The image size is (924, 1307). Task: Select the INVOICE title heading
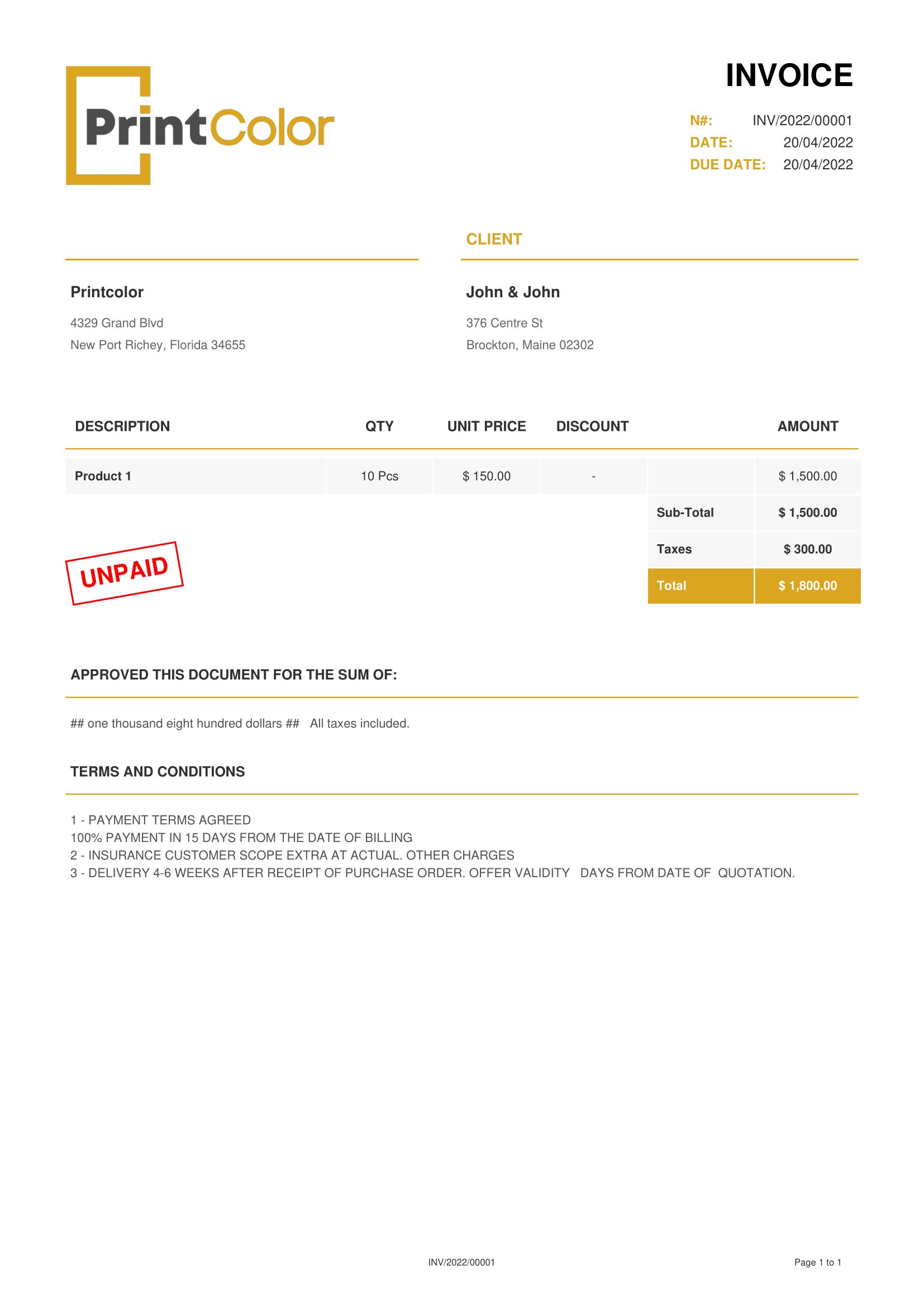coord(789,75)
